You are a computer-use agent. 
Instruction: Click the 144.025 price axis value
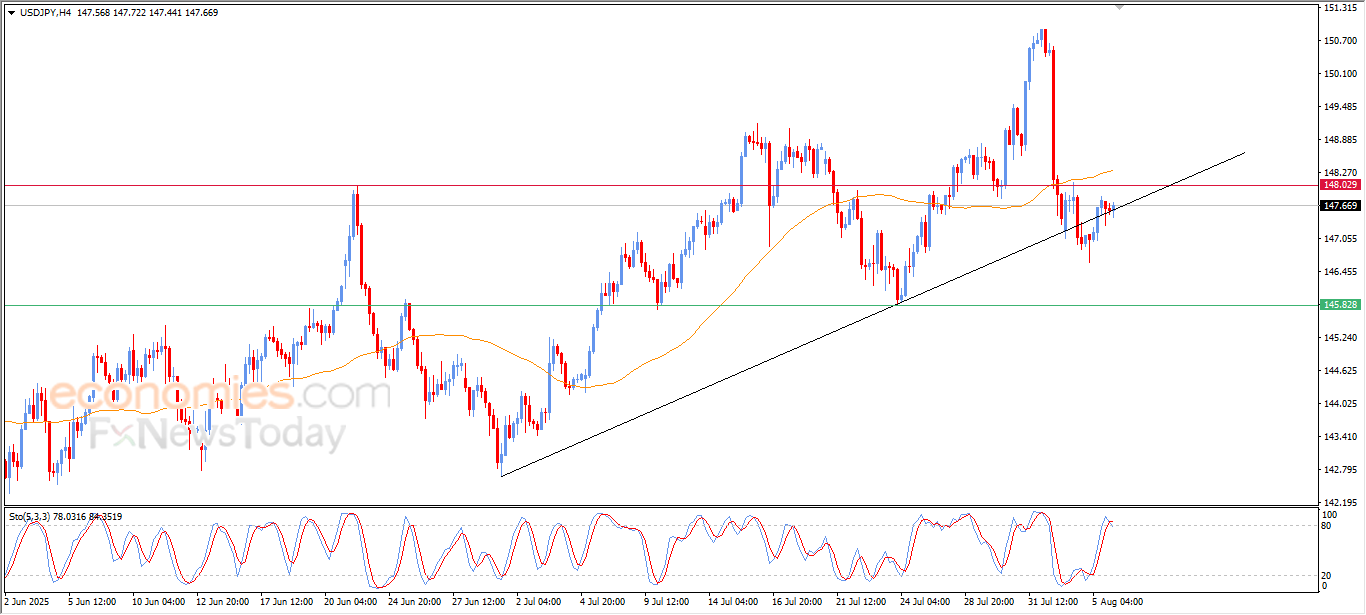click(1339, 404)
